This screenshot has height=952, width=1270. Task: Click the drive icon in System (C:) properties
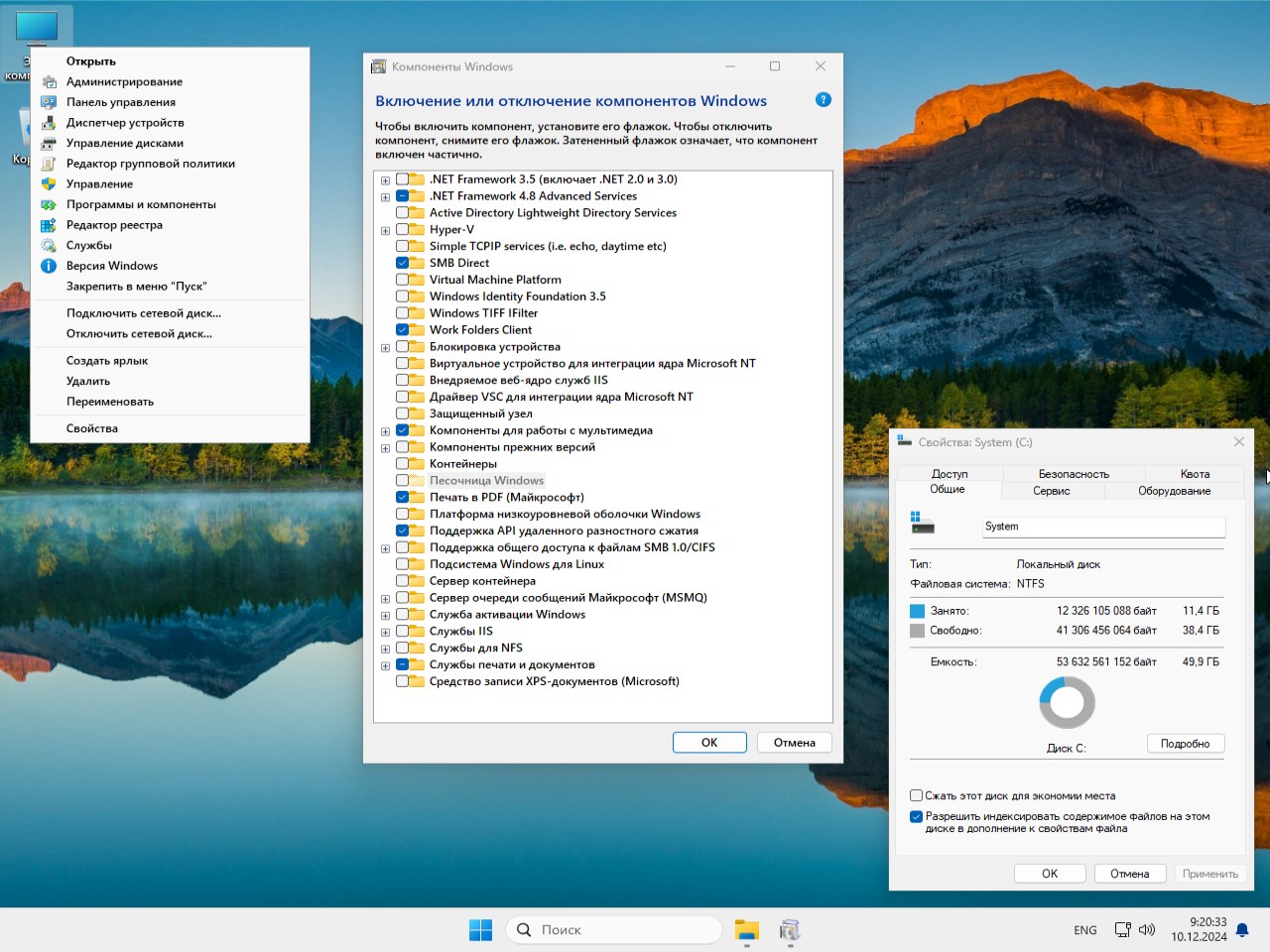pos(922,523)
